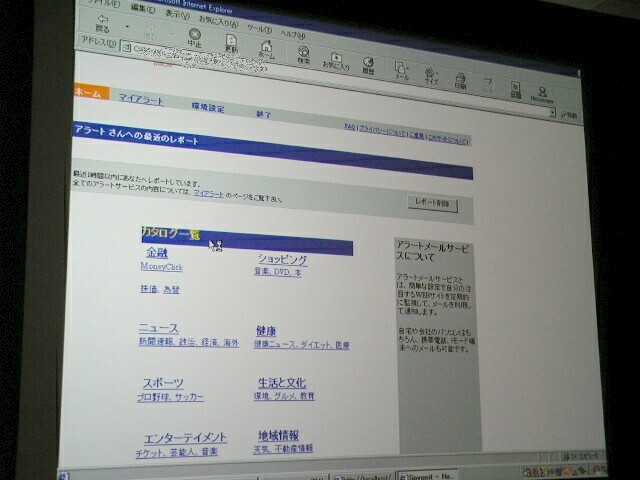Click the Mail (メール) toolbar icon
The width and height of the screenshot is (640, 480).
pyautogui.click(x=401, y=72)
